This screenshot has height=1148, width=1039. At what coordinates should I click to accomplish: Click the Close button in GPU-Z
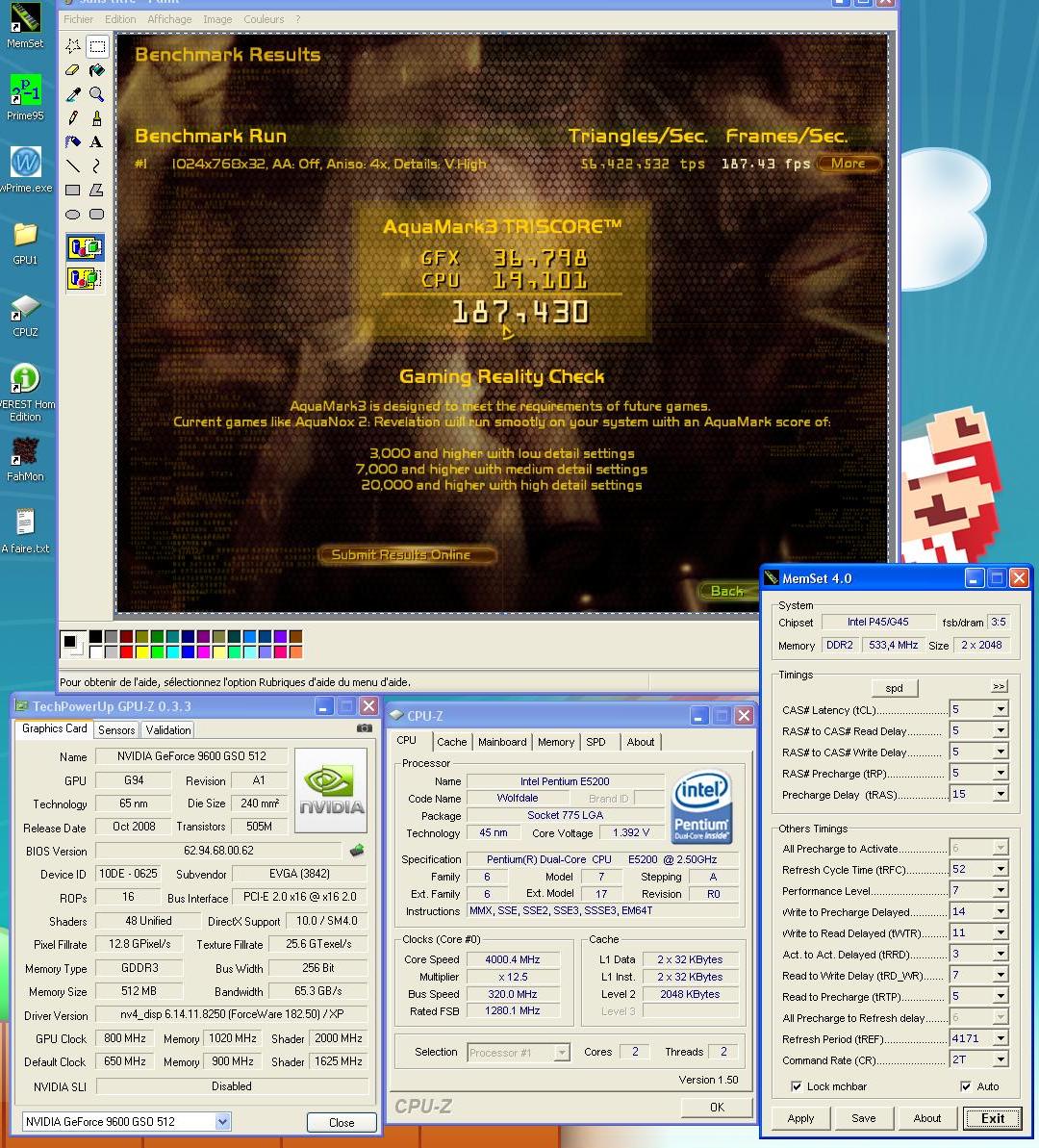342,1122
